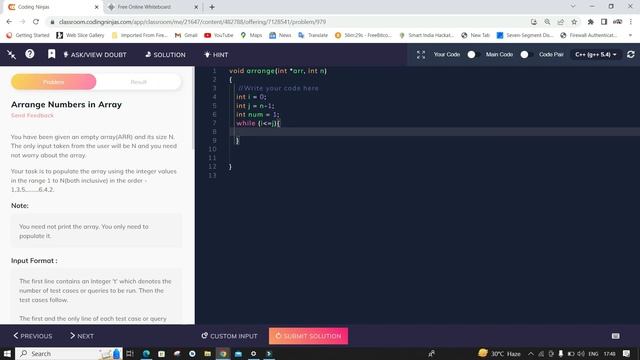Open the help question mark icon

(30, 54)
